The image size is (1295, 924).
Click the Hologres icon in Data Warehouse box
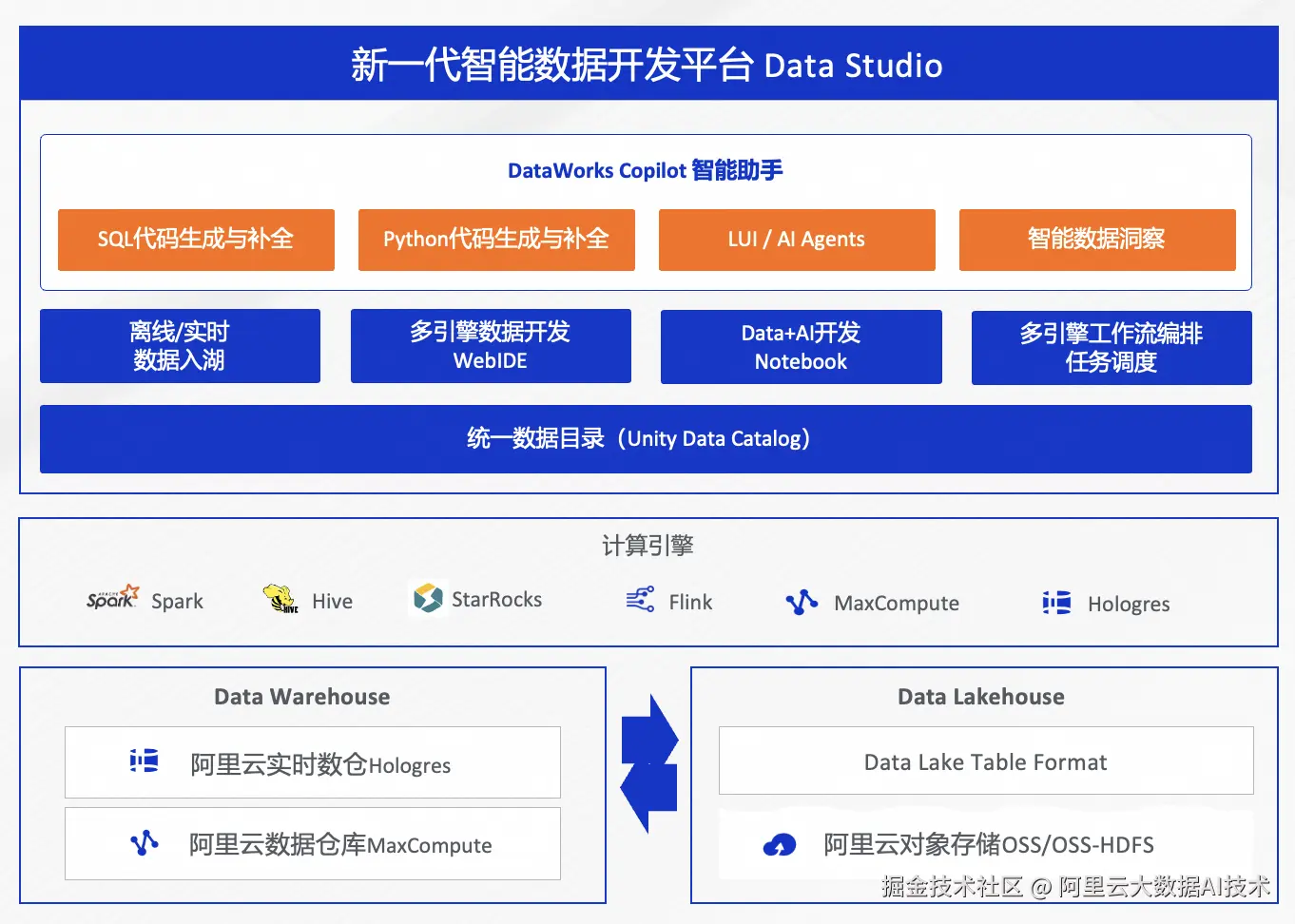click(144, 760)
